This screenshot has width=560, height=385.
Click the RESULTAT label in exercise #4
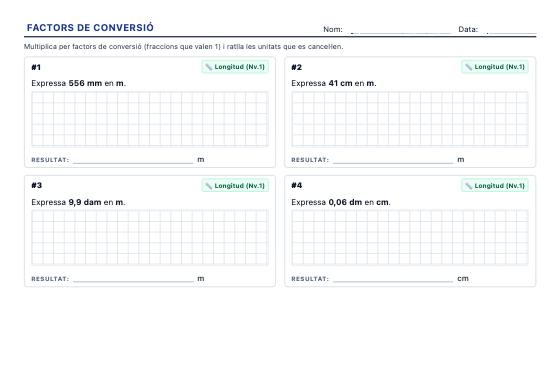pyautogui.click(x=310, y=279)
